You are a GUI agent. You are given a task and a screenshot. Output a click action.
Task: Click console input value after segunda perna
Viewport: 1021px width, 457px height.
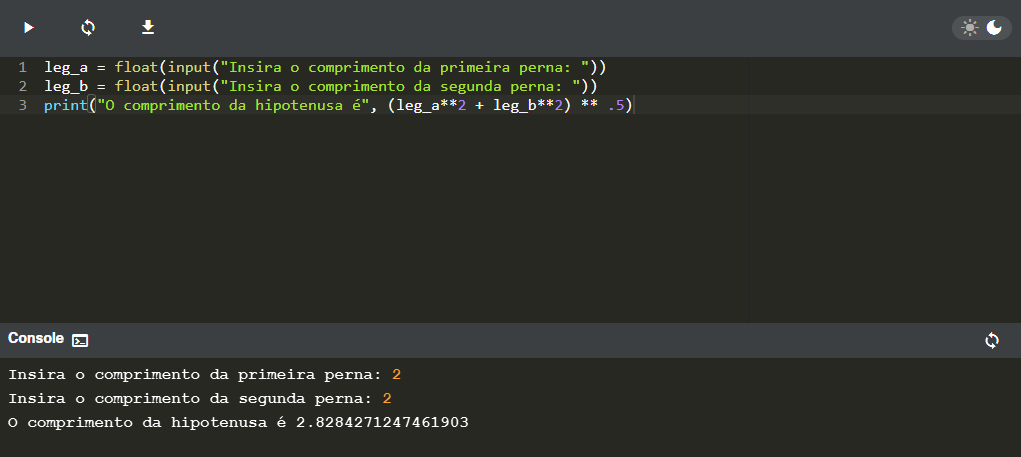point(387,398)
